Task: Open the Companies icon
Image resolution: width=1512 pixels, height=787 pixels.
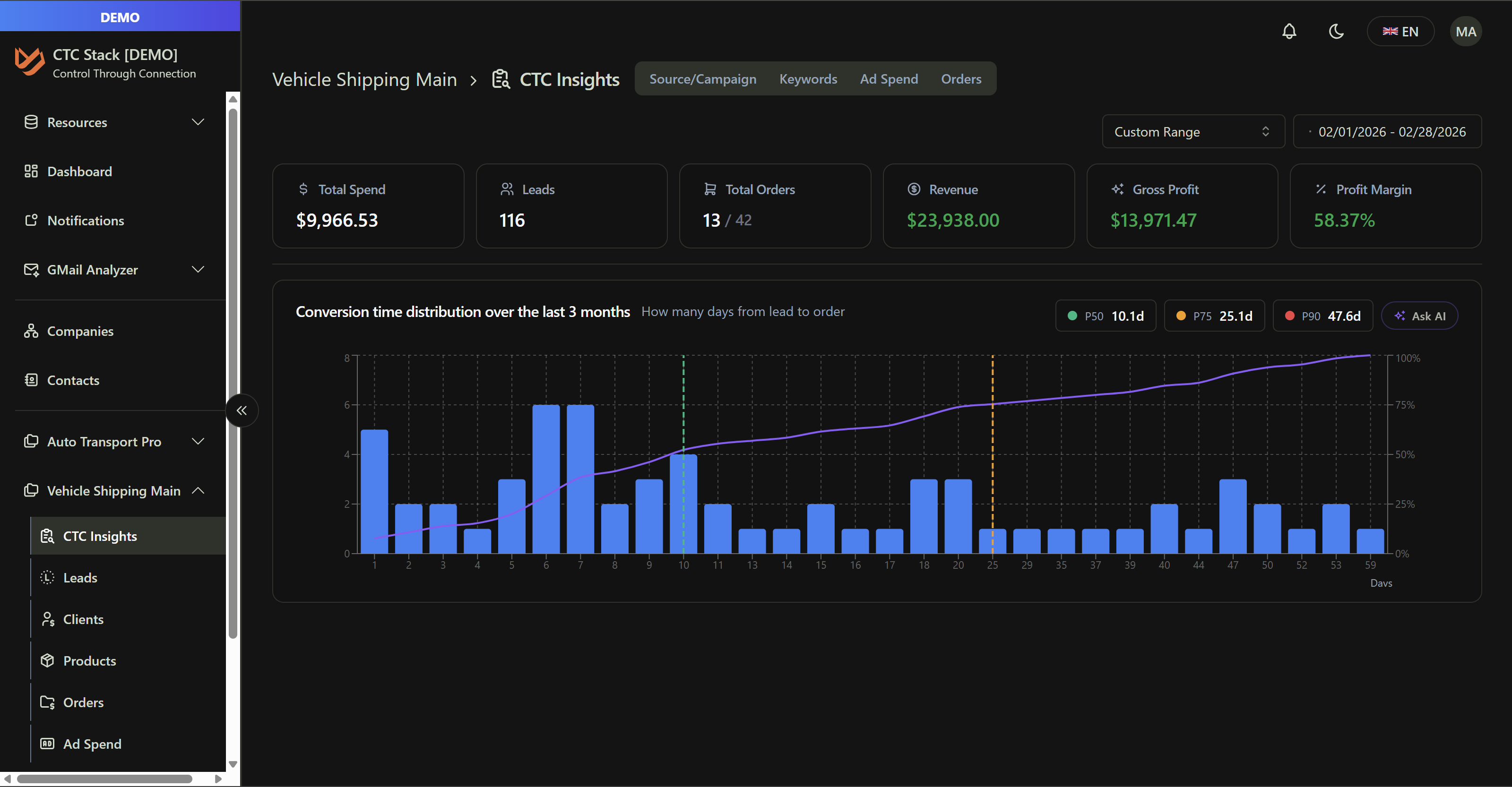Action: coord(31,331)
